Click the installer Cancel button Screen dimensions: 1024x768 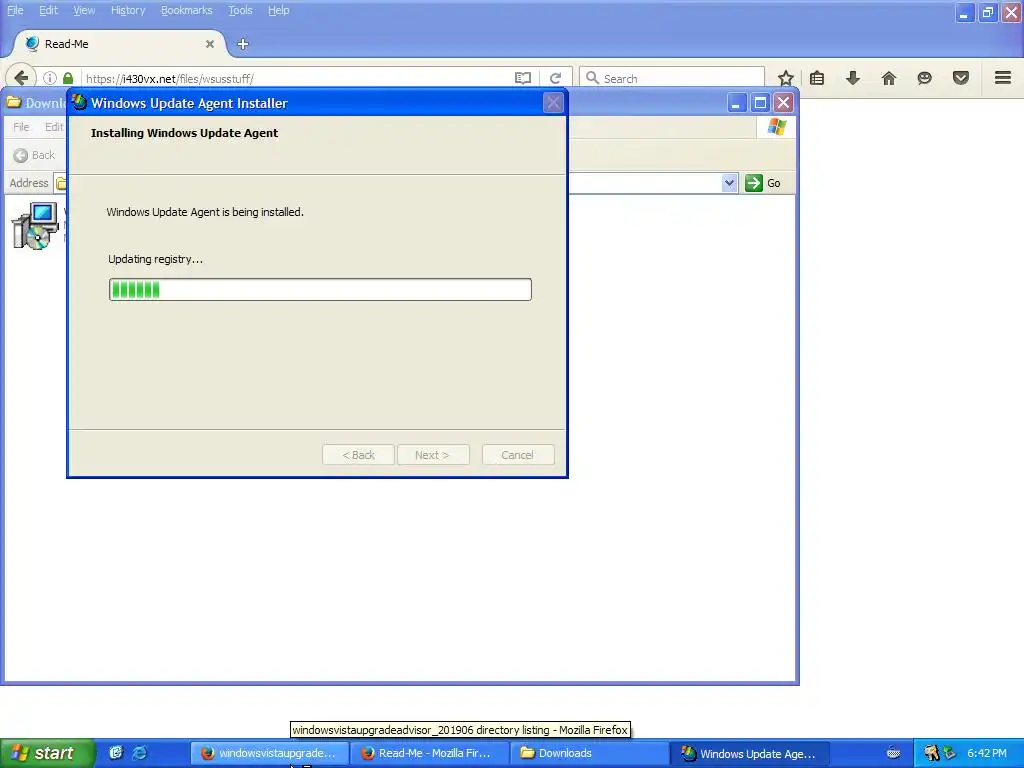tap(518, 455)
